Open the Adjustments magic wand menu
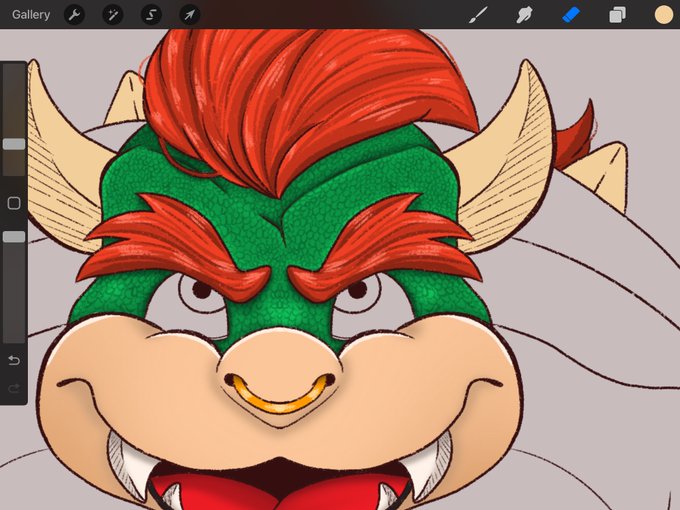This screenshot has height=510, width=680. (113, 15)
